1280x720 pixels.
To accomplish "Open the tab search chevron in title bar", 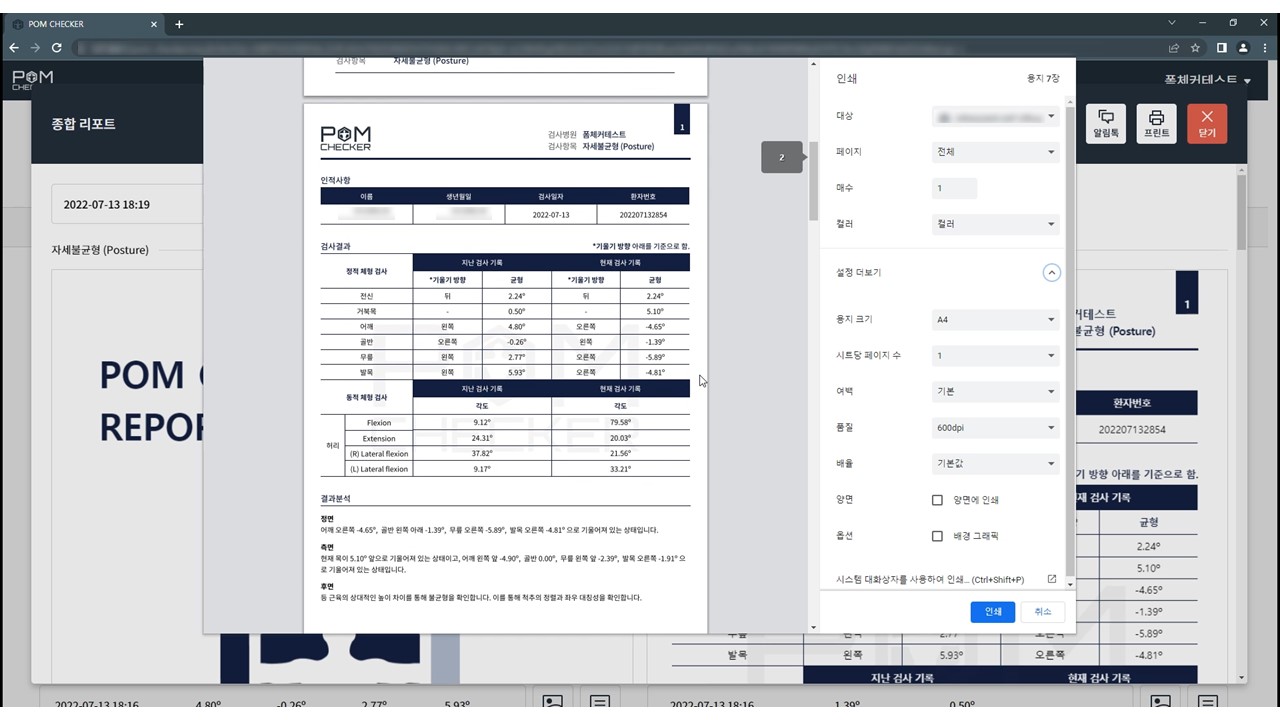I will pyautogui.click(x=1172, y=23).
